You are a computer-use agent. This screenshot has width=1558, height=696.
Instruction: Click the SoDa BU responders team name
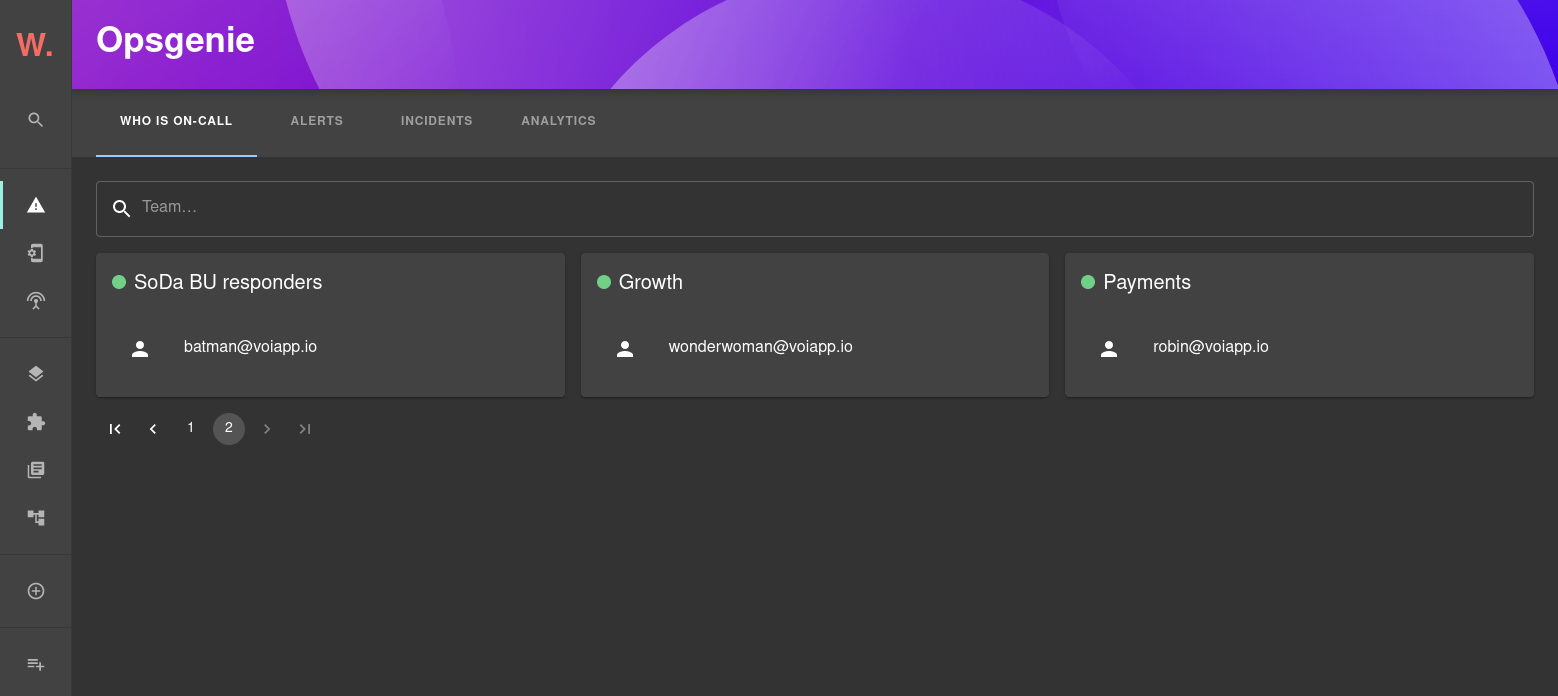(228, 282)
